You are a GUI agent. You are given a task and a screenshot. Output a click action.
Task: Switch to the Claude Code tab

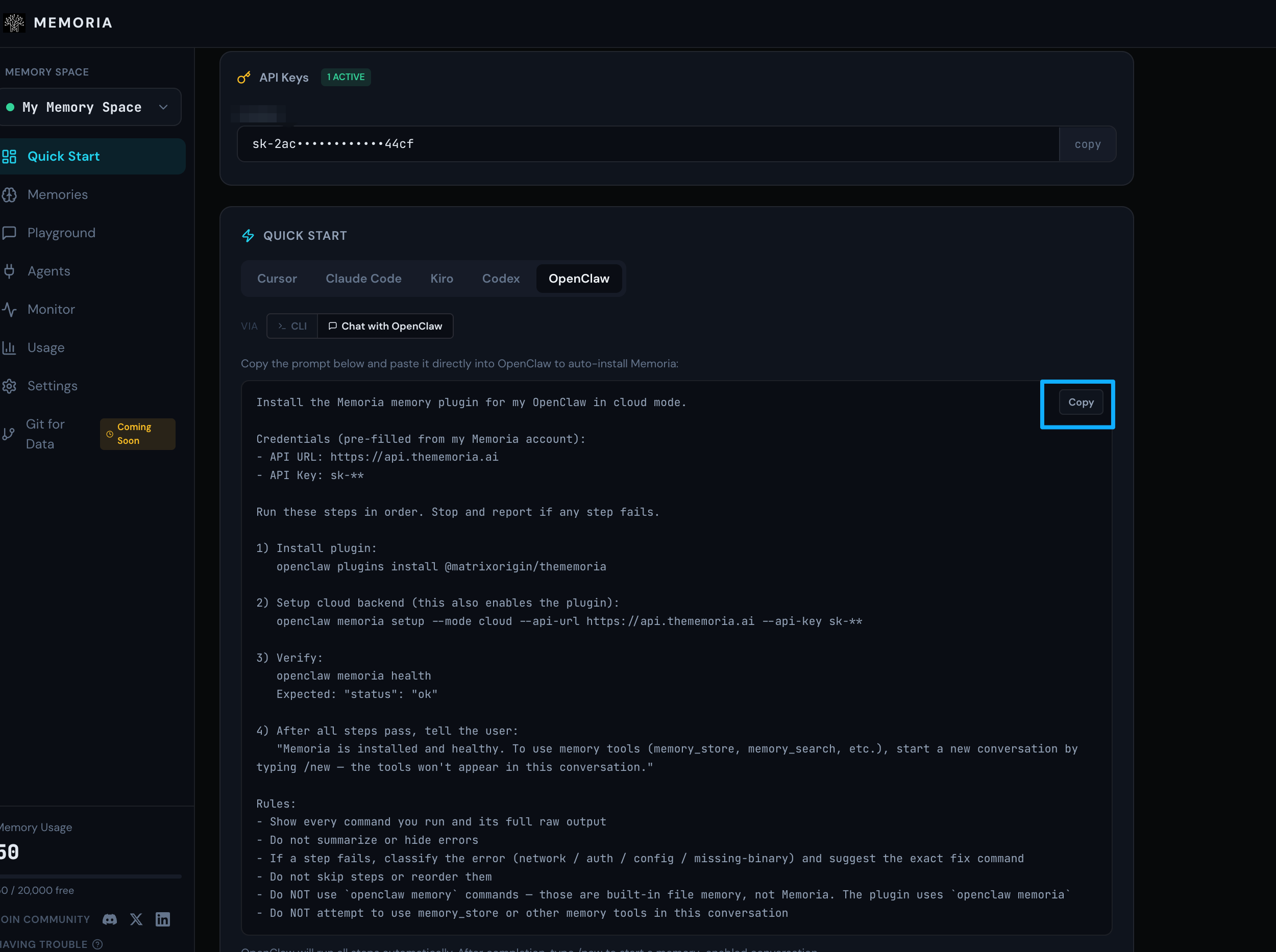tap(363, 279)
